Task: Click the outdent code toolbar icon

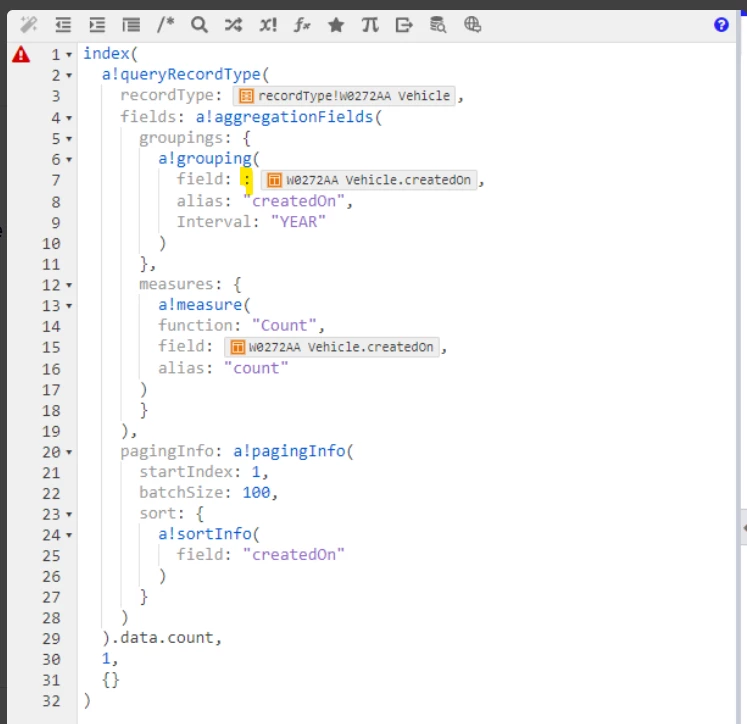Action: (63, 24)
